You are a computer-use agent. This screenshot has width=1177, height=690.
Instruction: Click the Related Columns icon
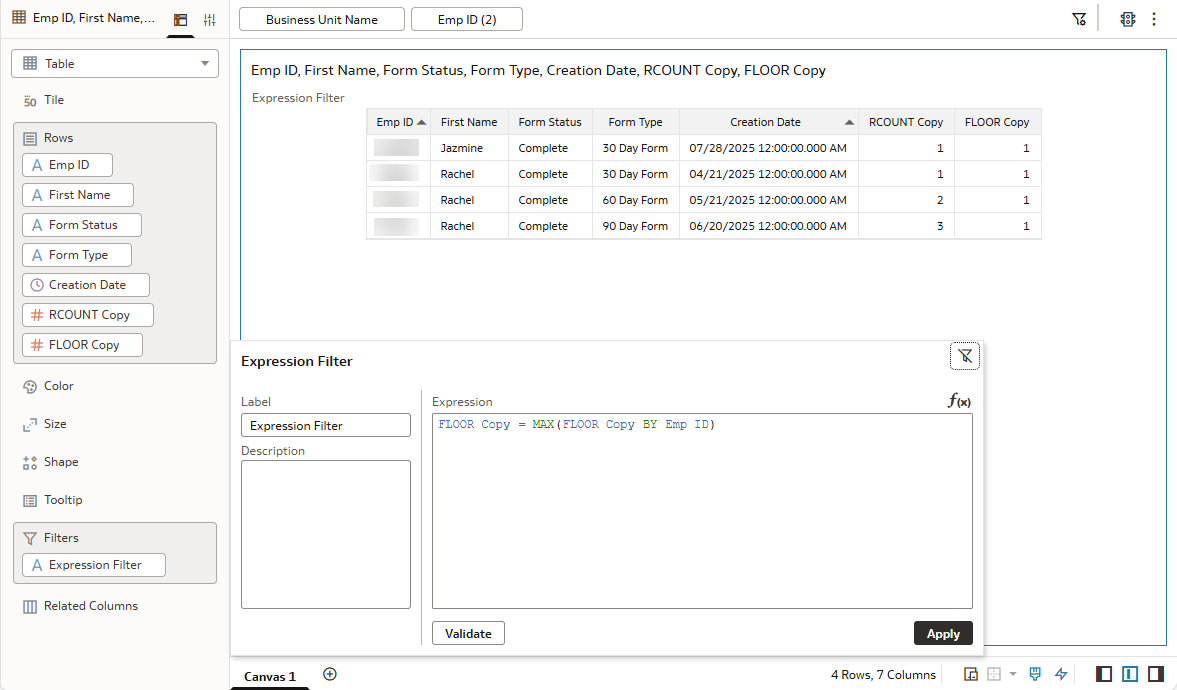tap(30, 606)
